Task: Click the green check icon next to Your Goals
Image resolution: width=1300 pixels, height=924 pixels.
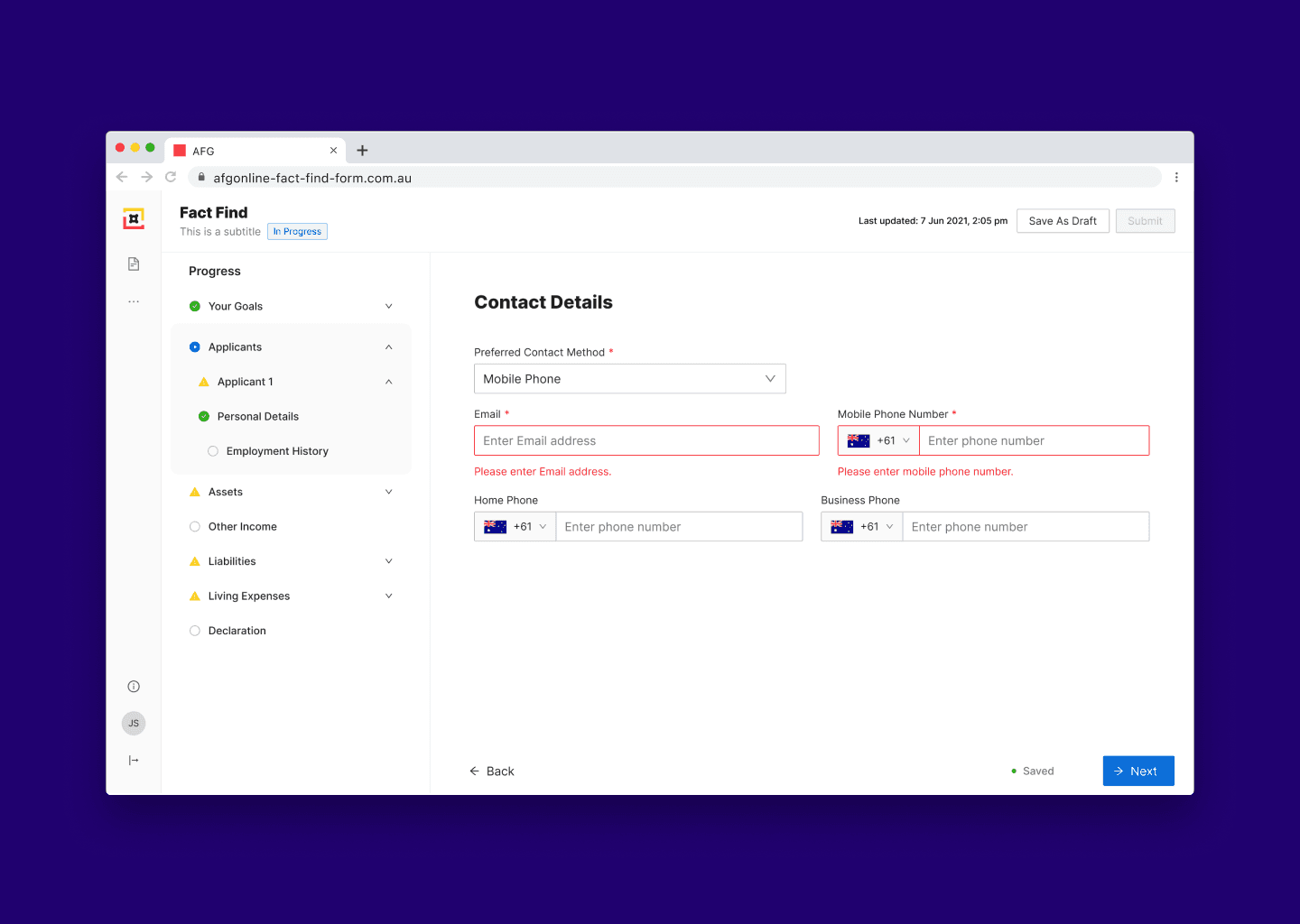Action: tap(195, 306)
